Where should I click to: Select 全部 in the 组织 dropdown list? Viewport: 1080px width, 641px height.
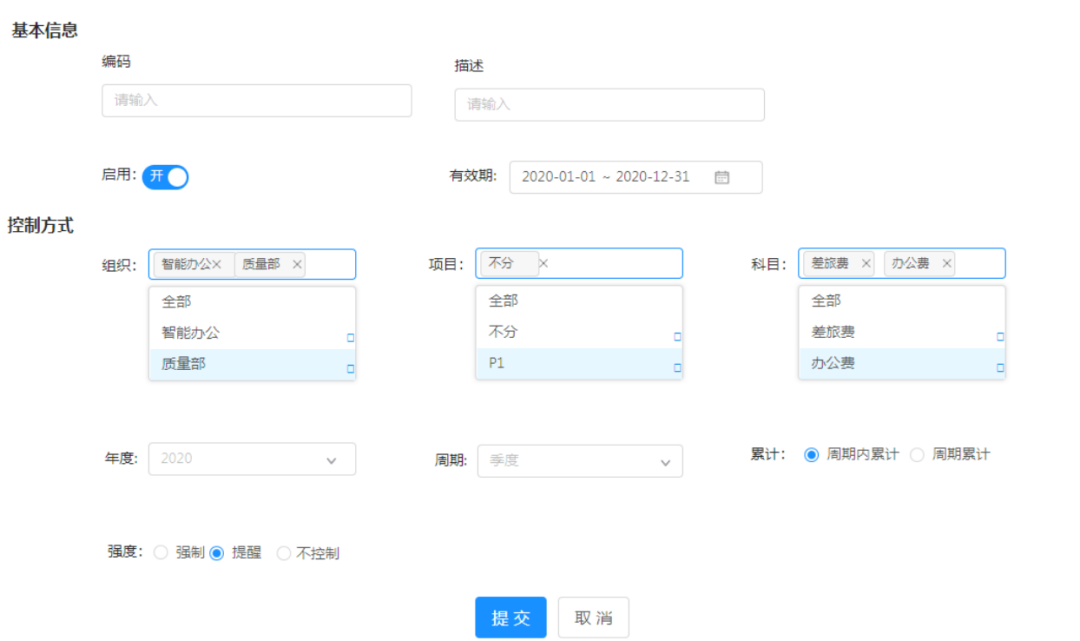pyautogui.click(x=252, y=302)
